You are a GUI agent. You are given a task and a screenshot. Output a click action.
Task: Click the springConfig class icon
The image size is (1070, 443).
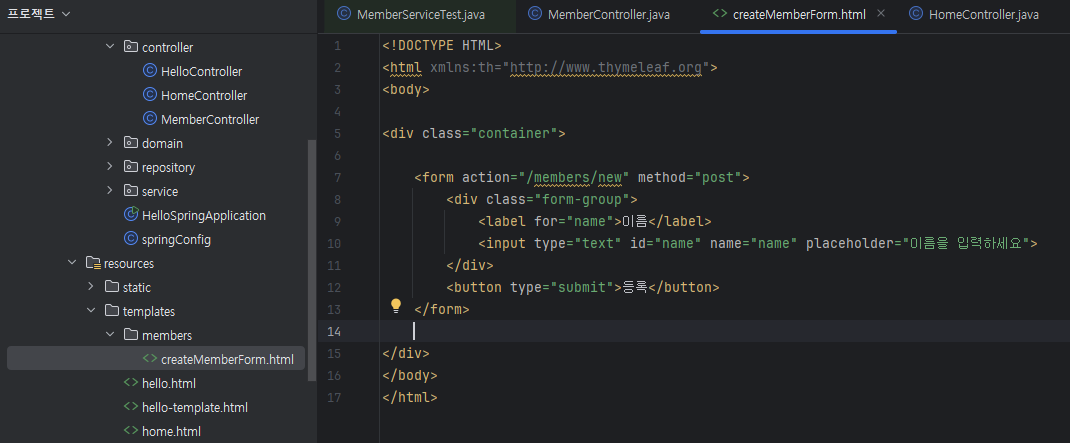tap(131, 239)
